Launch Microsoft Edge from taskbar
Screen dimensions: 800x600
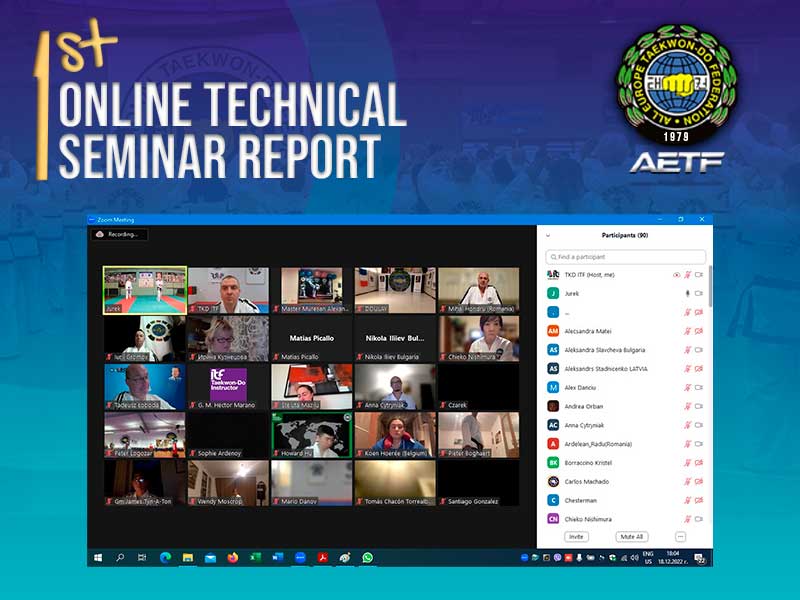(x=165, y=558)
